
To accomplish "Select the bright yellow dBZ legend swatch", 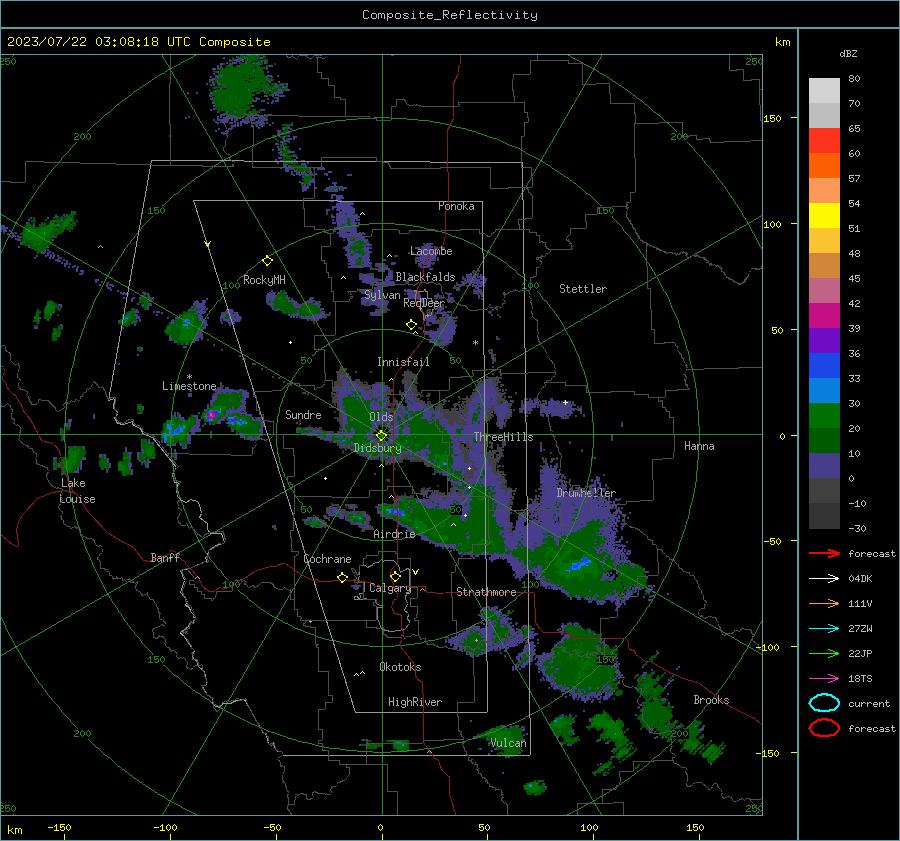I will (824, 216).
